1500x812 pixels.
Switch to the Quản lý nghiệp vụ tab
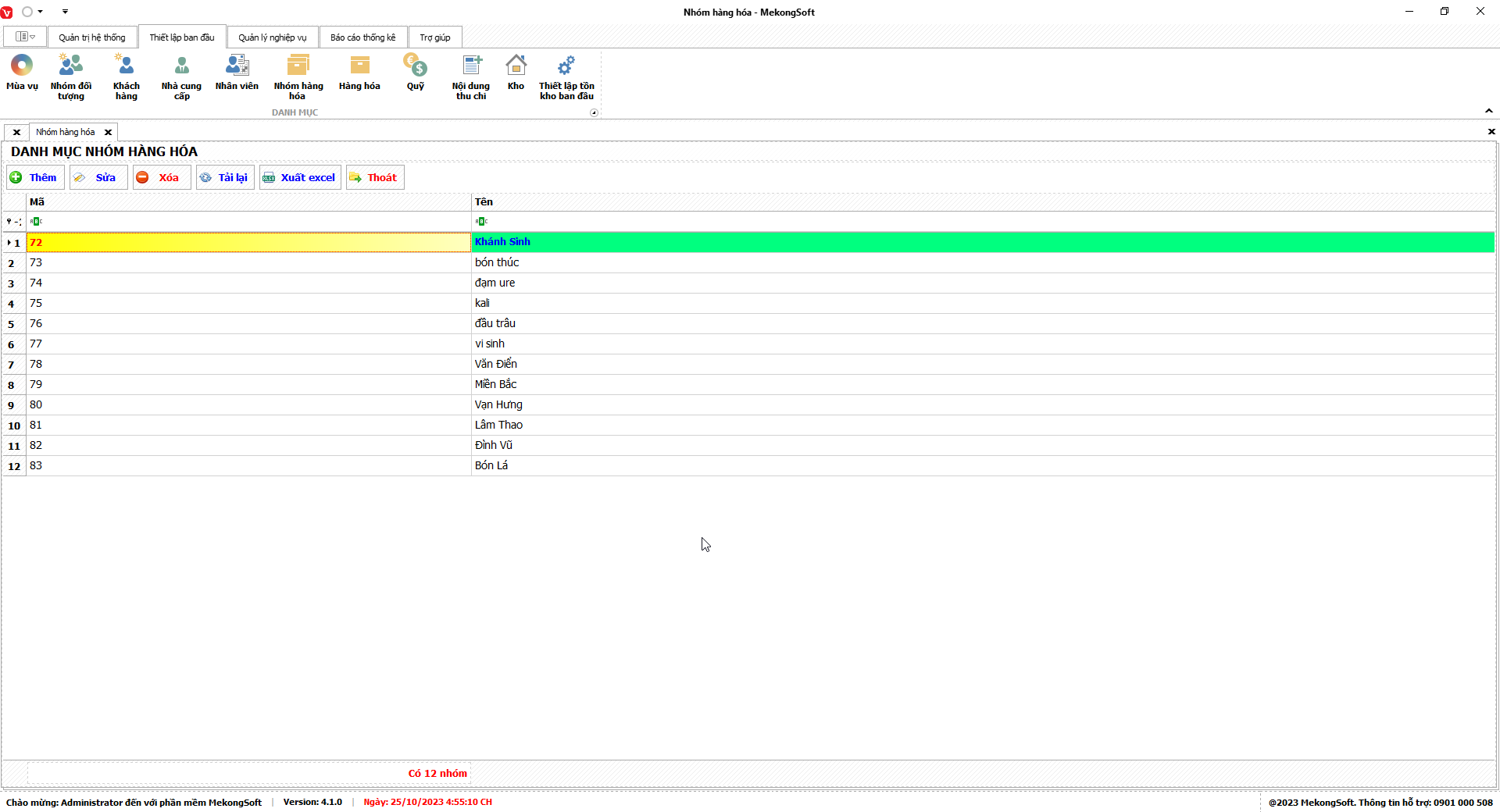(x=272, y=37)
